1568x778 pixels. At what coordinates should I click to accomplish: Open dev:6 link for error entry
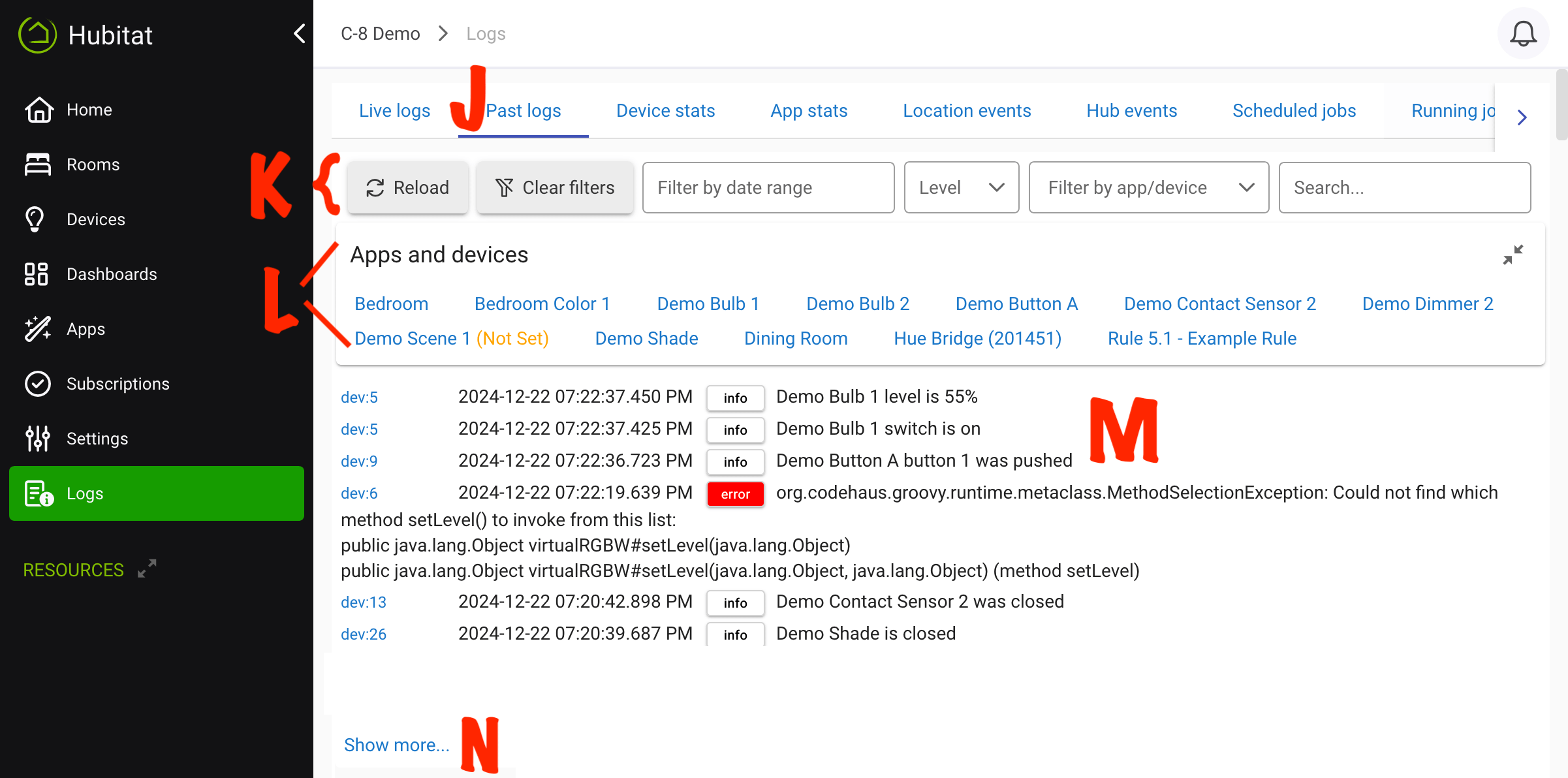pos(359,493)
